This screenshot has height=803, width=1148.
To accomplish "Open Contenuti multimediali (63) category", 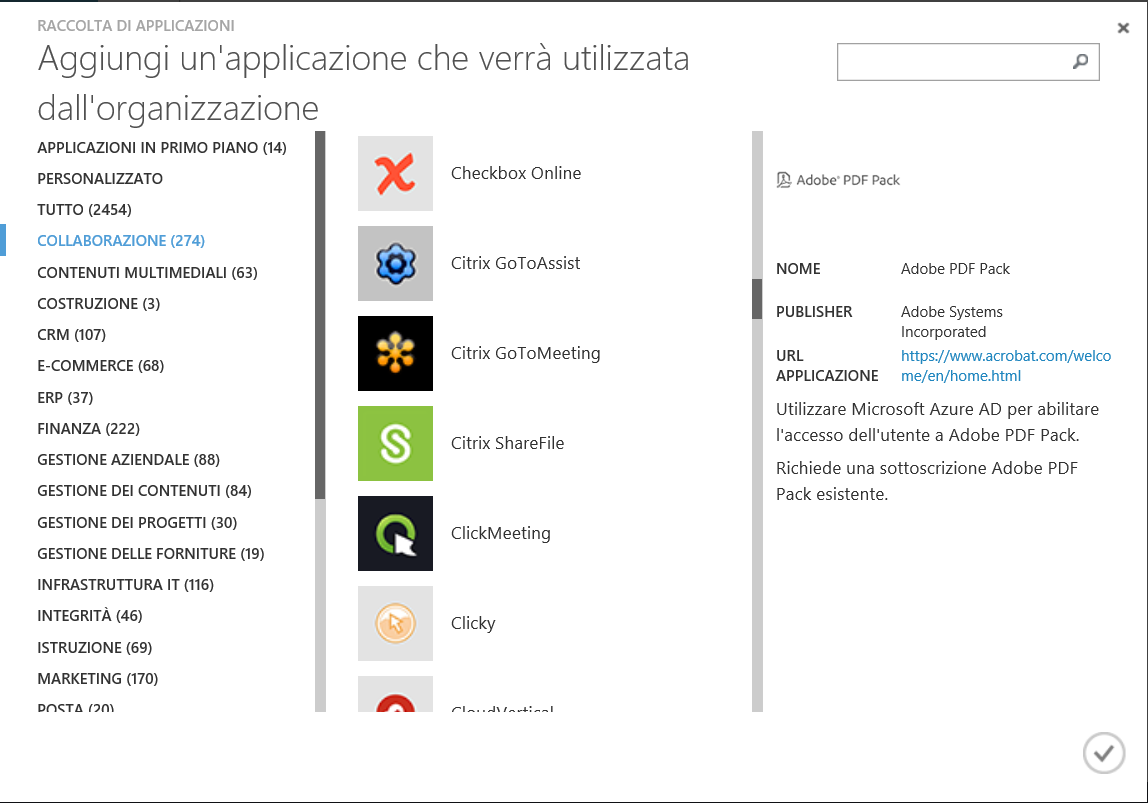I will [147, 273].
